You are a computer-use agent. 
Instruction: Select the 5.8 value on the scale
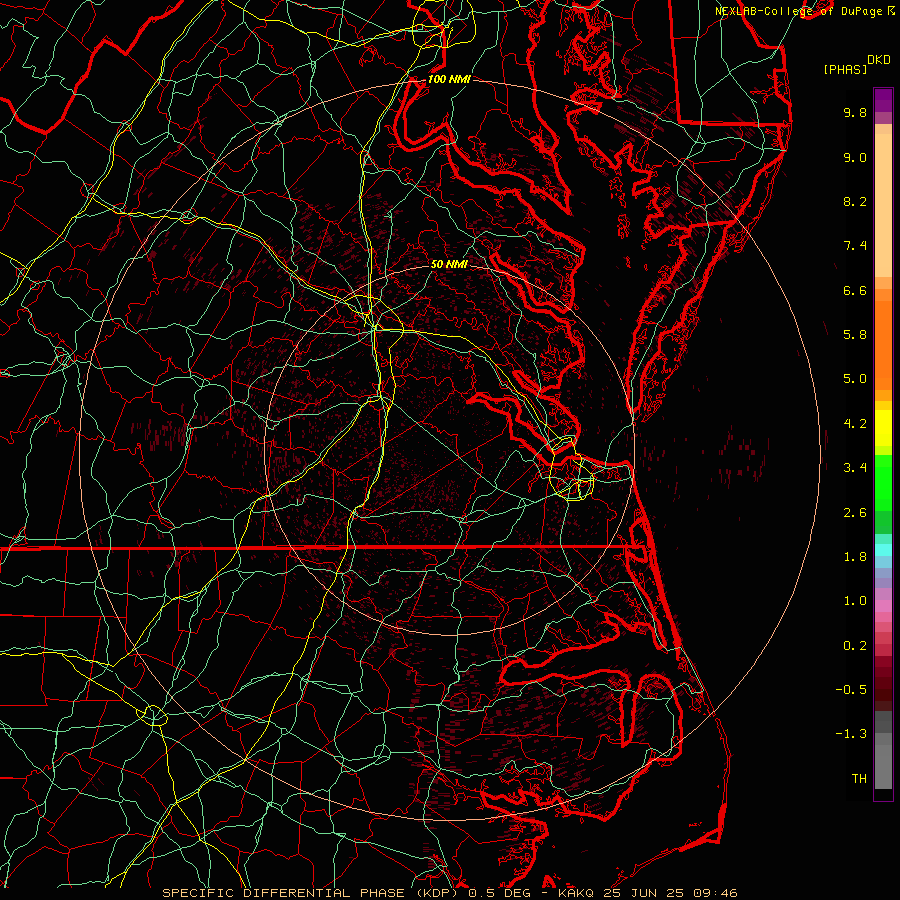point(855,335)
